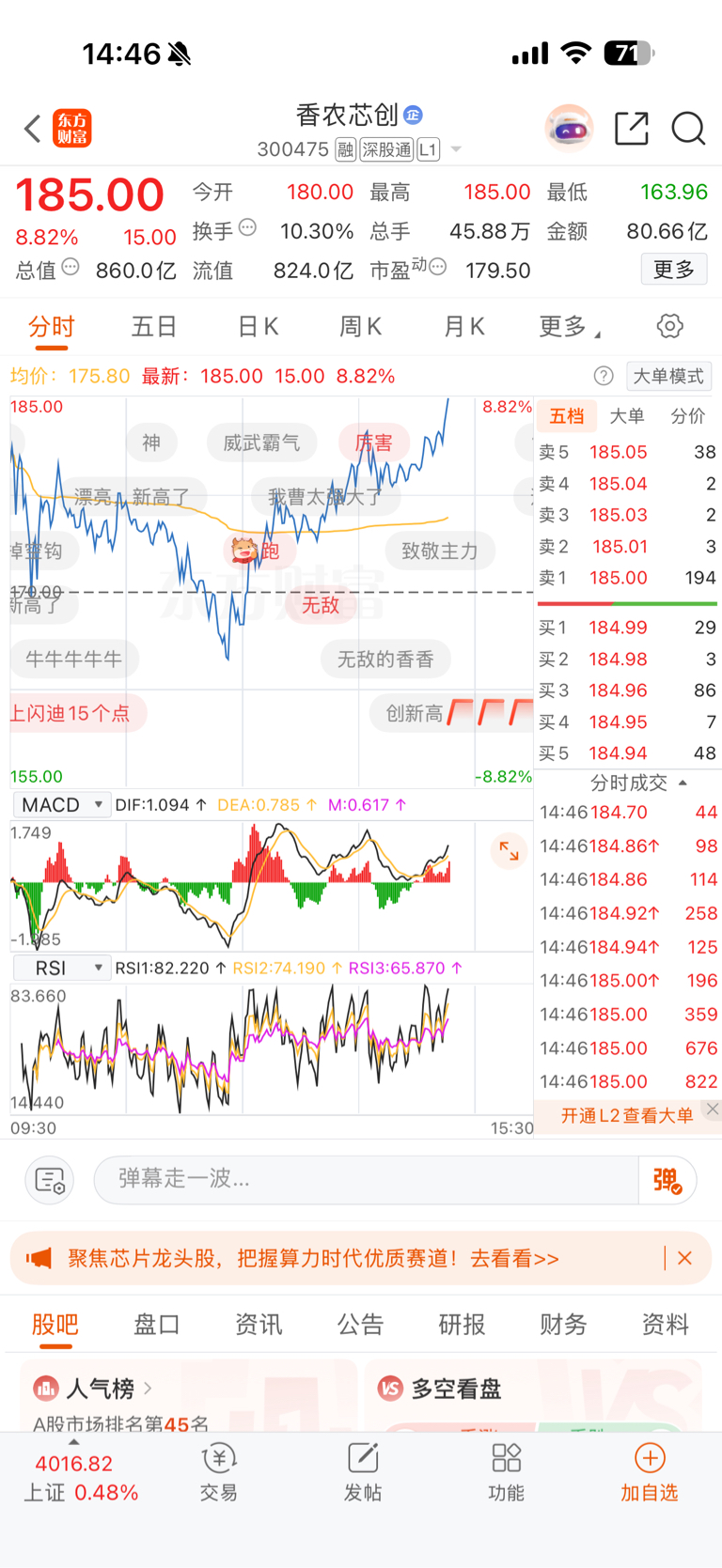722x1568 pixels.
Task: Go back with the left arrow
Action: tap(33, 129)
